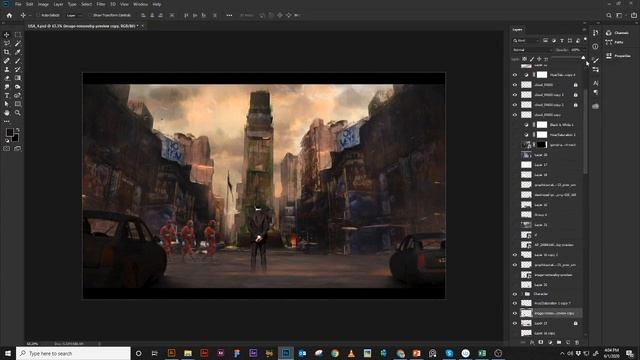Hide the cloud_00000 layer
Viewport: 640px width, 360px height.
515,85
